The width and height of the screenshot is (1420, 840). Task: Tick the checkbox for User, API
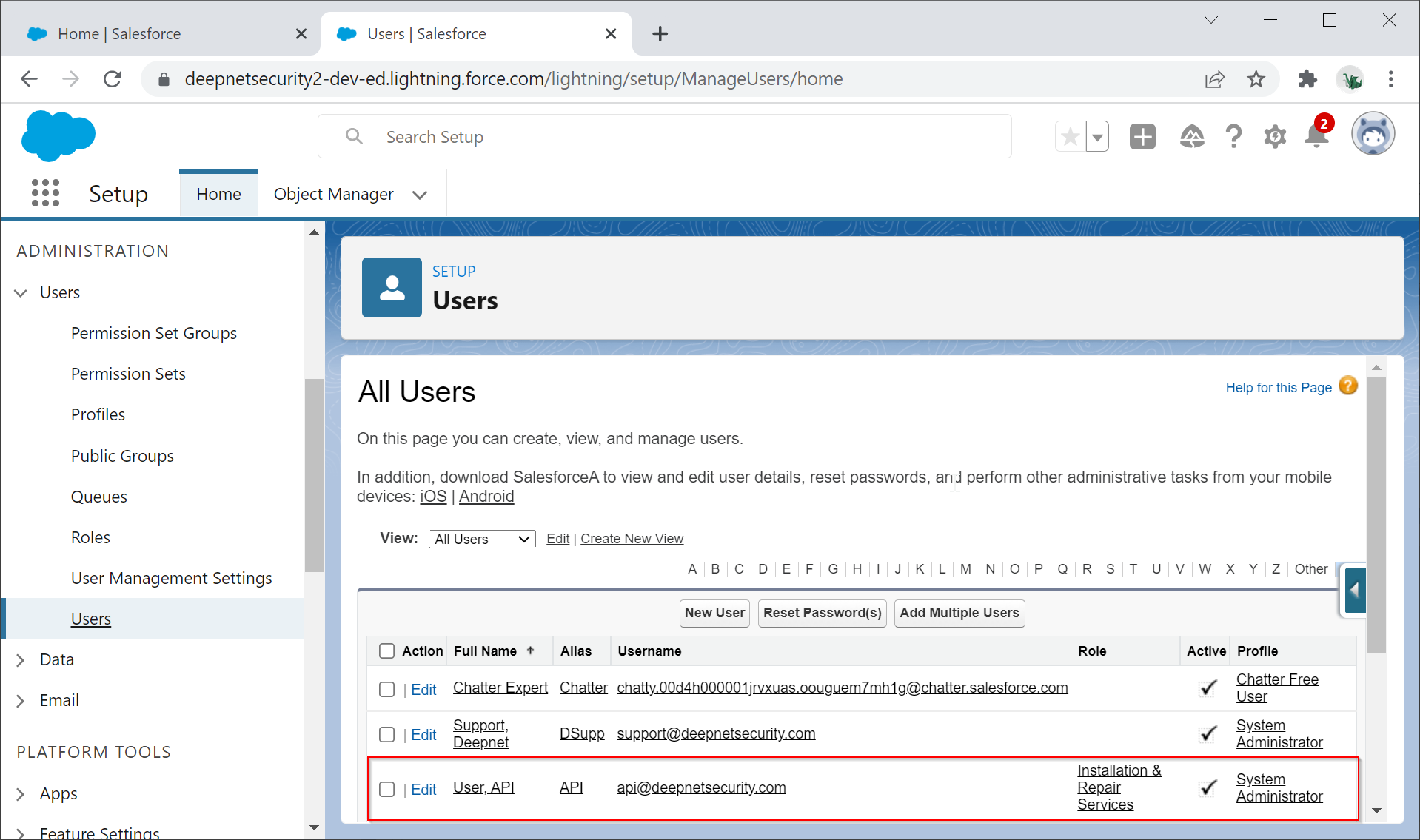[x=386, y=790]
